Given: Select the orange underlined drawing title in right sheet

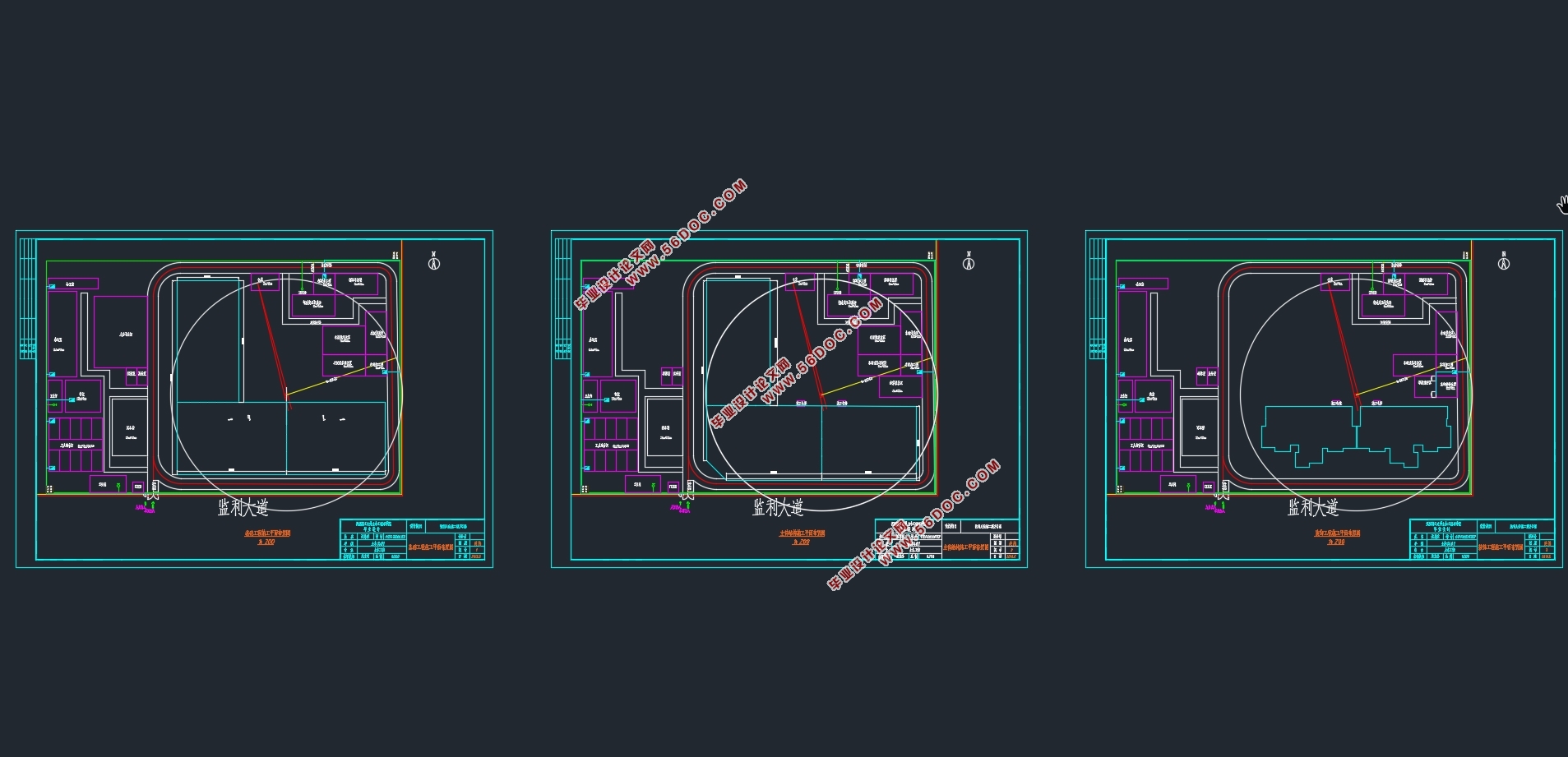Looking at the screenshot, I should [1337, 533].
